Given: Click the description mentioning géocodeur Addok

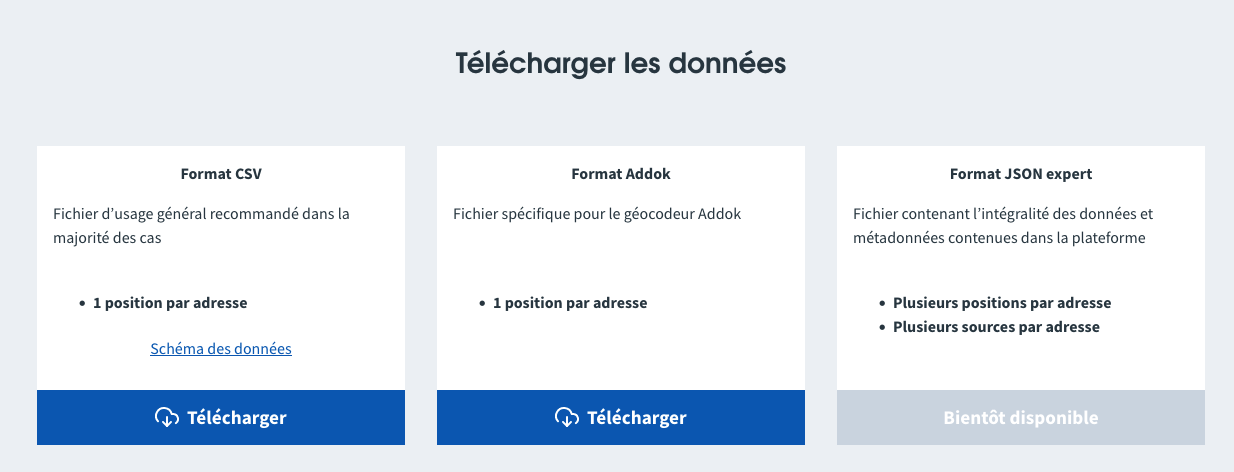Looking at the screenshot, I should 597,214.
